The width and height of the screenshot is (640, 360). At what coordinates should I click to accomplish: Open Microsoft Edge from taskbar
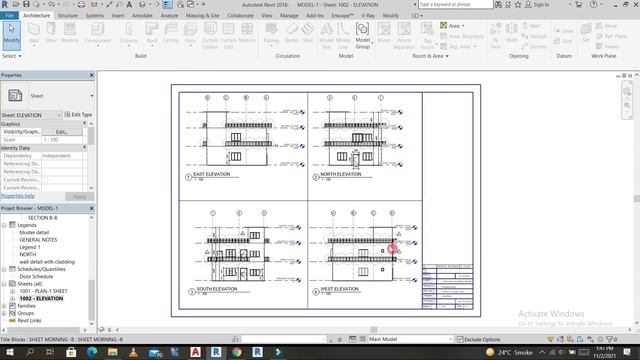click(92, 352)
